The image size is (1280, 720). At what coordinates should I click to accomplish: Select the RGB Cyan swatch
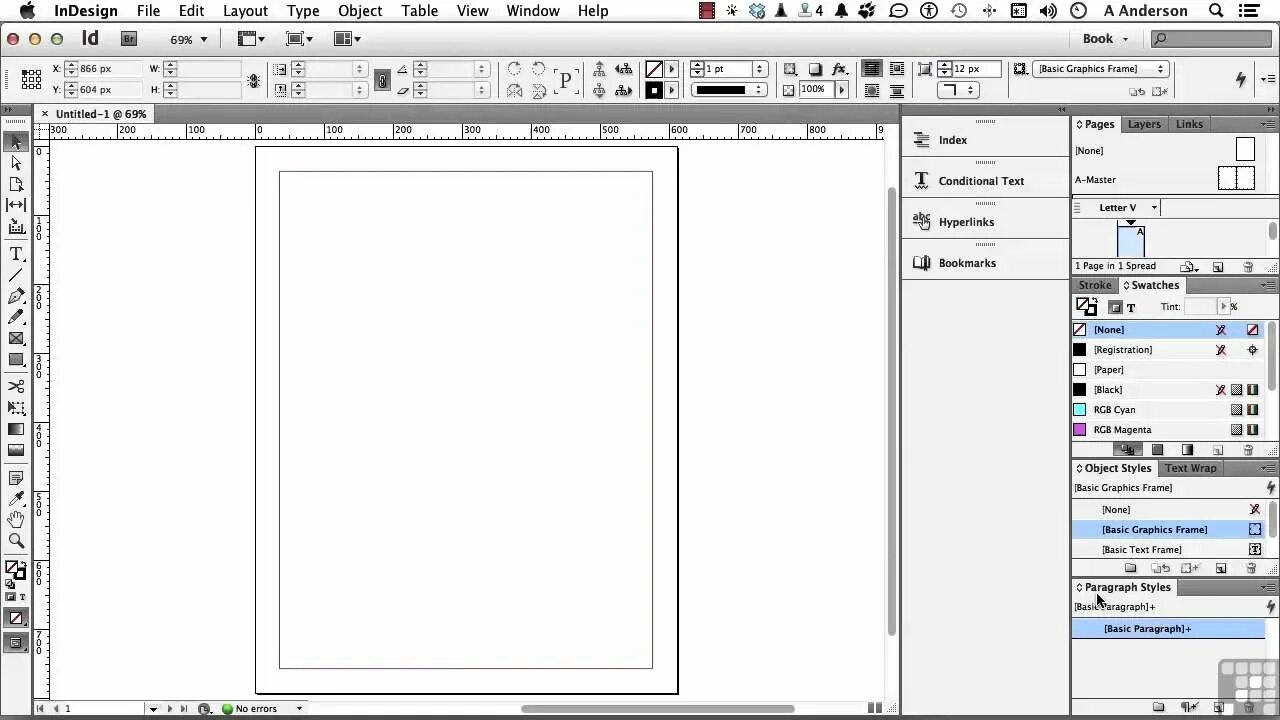point(1169,410)
